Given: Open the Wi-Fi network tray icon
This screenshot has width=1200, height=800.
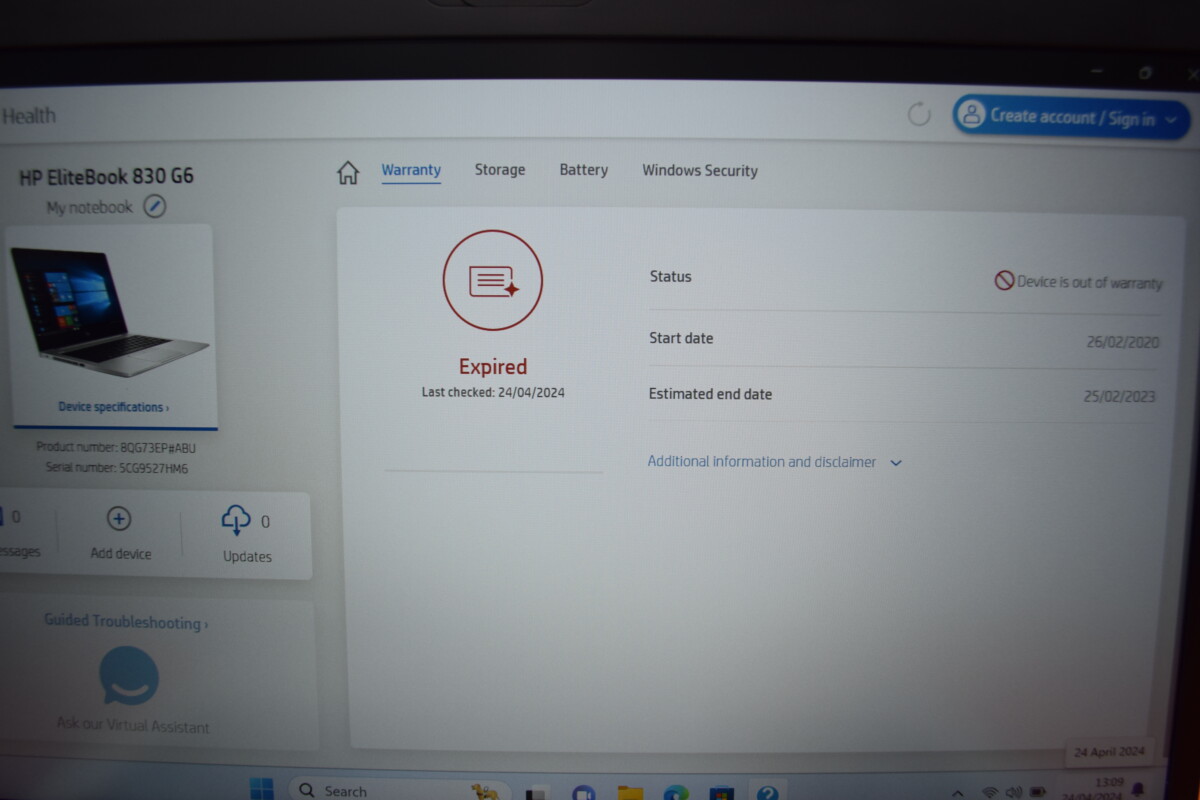Looking at the screenshot, I should (991, 792).
